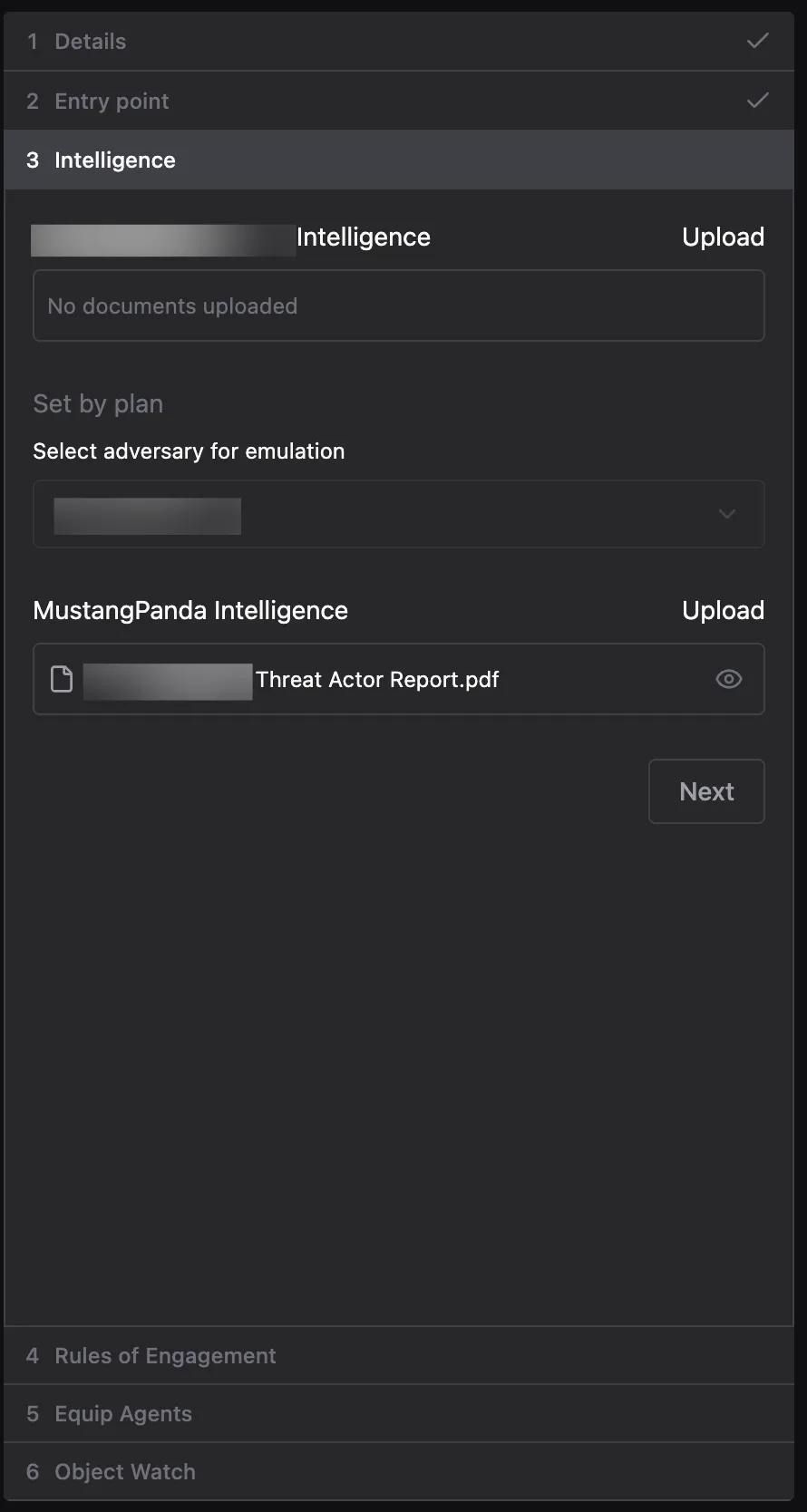Open step 2 Entry point section
Screen dimensions: 807x1512
(x=399, y=101)
